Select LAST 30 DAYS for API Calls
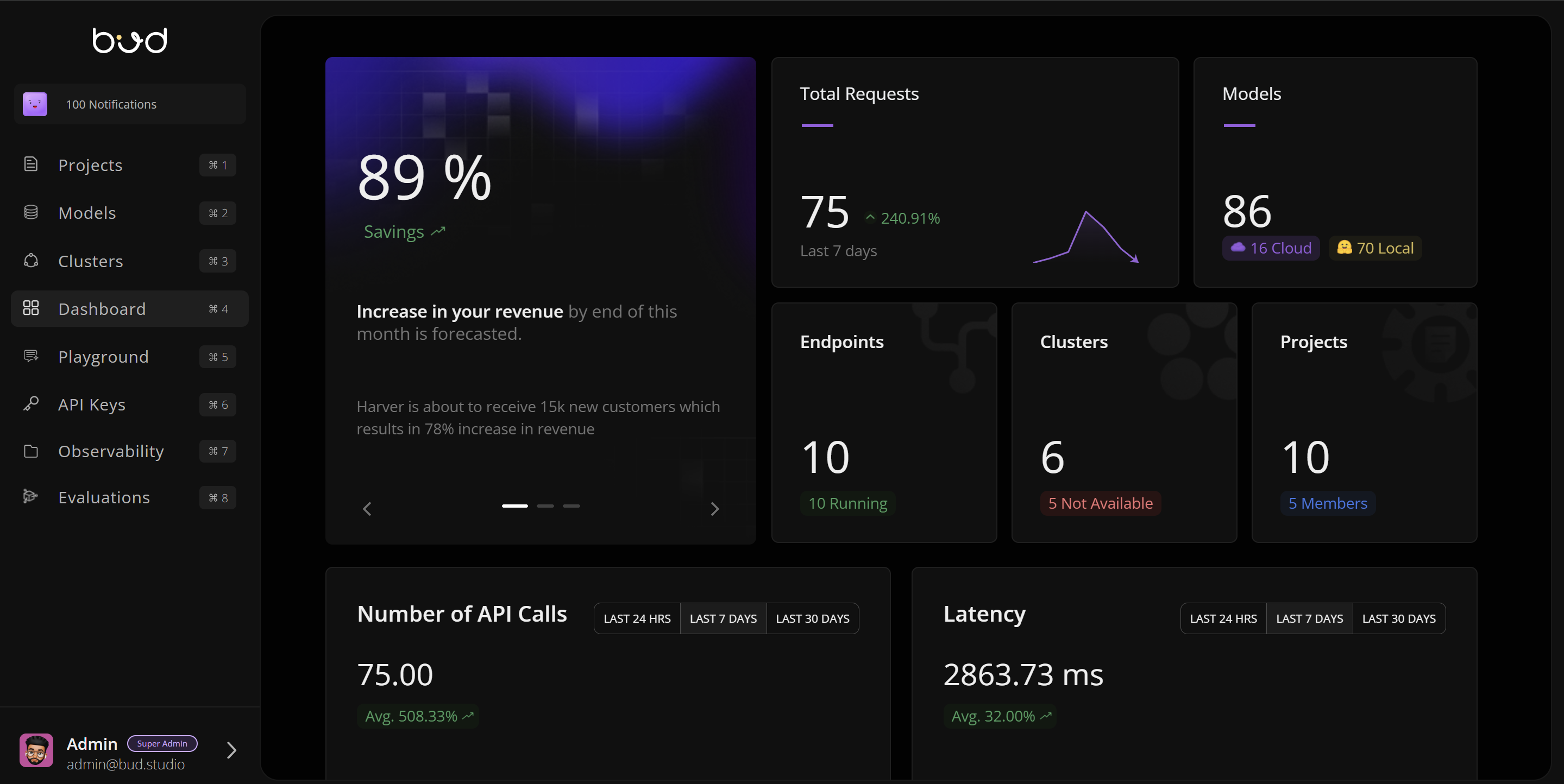Image resolution: width=1564 pixels, height=784 pixels. click(x=812, y=618)
